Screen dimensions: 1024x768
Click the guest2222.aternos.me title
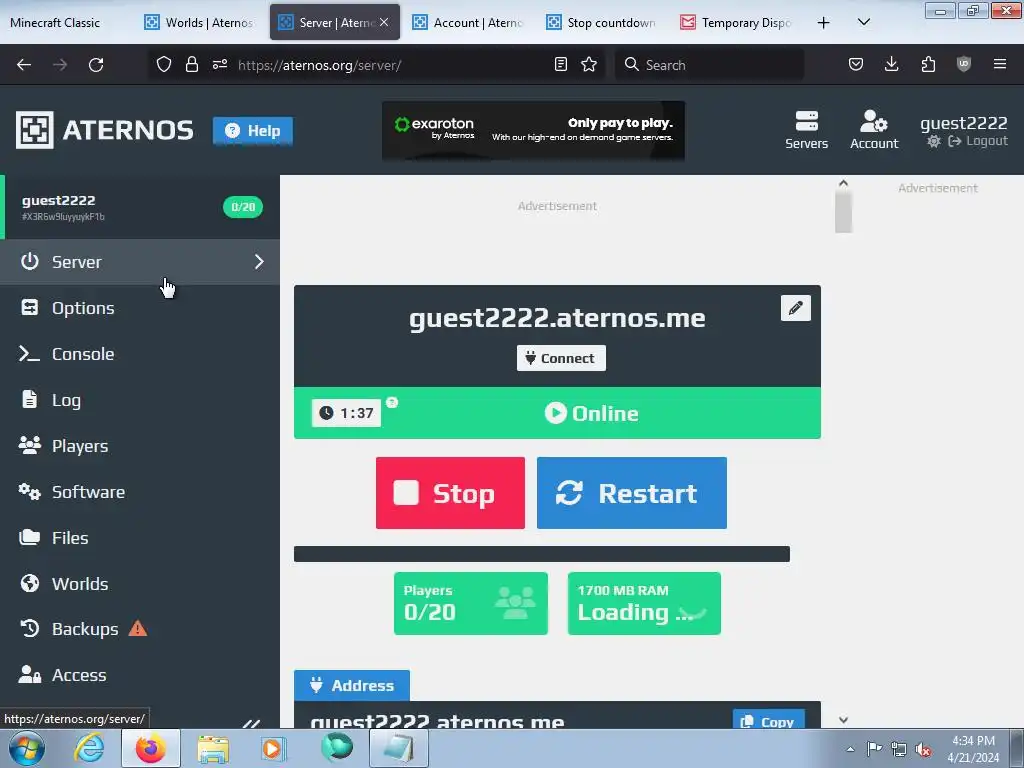[557, 318]
